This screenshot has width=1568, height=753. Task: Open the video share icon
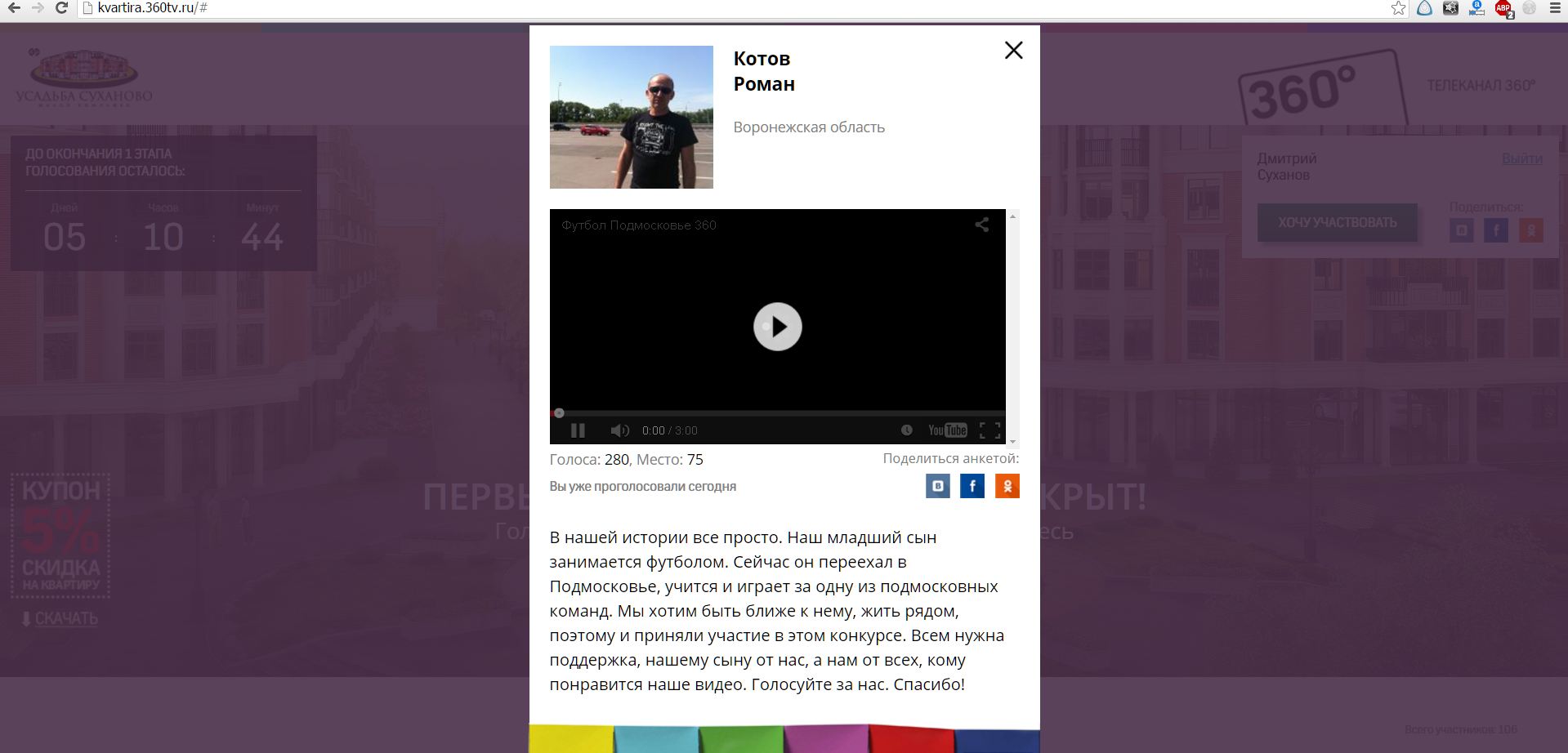coord(981,225)
